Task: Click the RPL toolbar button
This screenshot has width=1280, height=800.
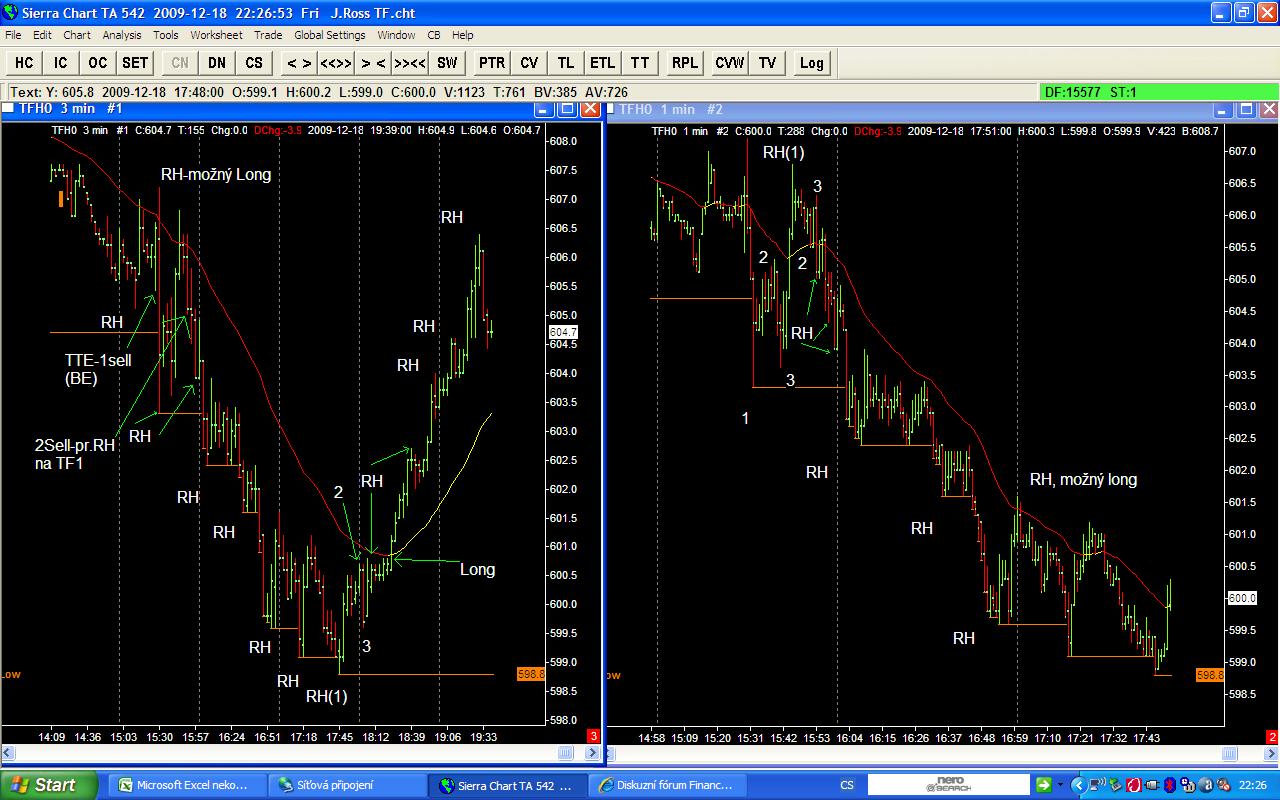Action: tap(685, 63)
